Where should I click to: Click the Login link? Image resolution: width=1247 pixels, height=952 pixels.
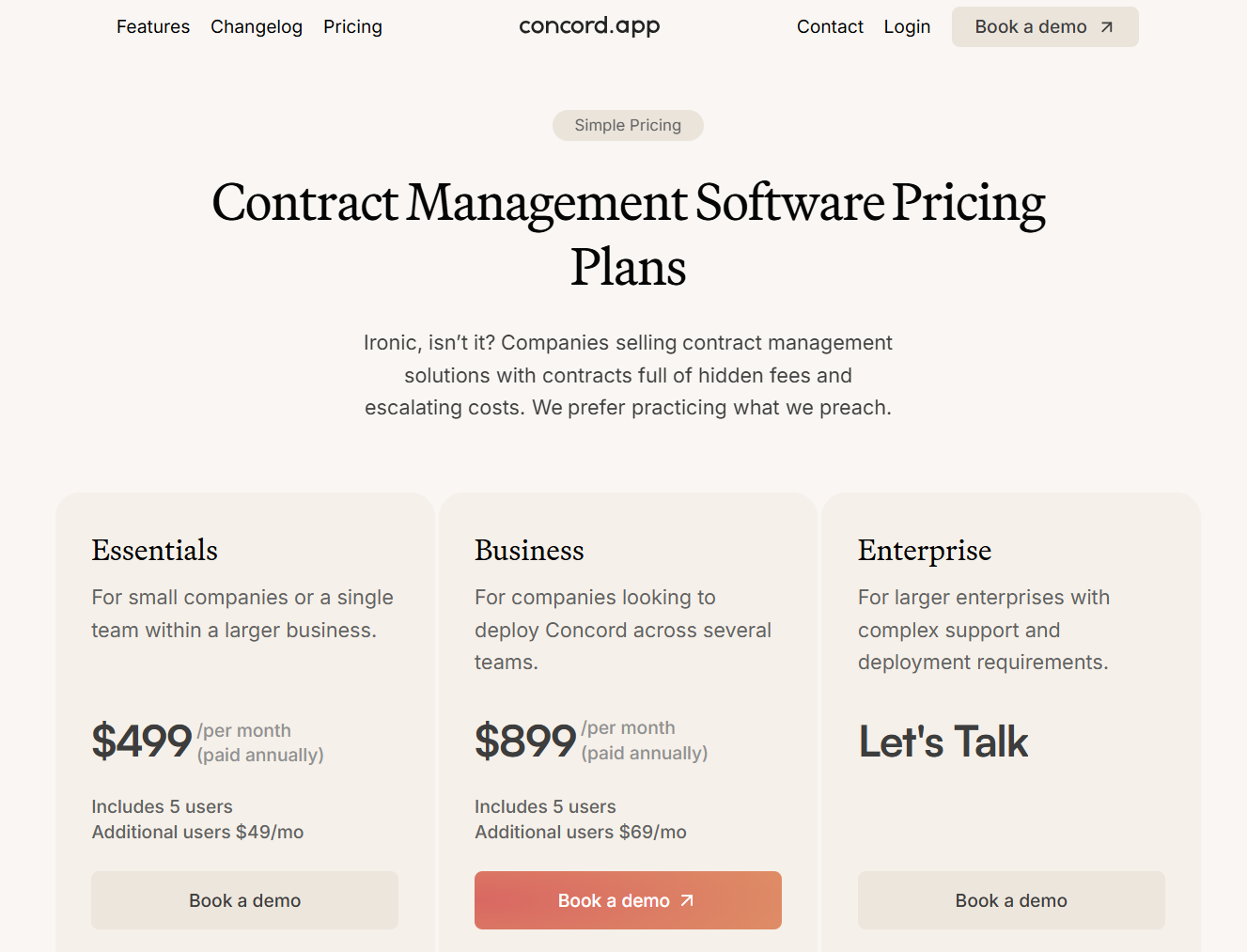point(906,26)
